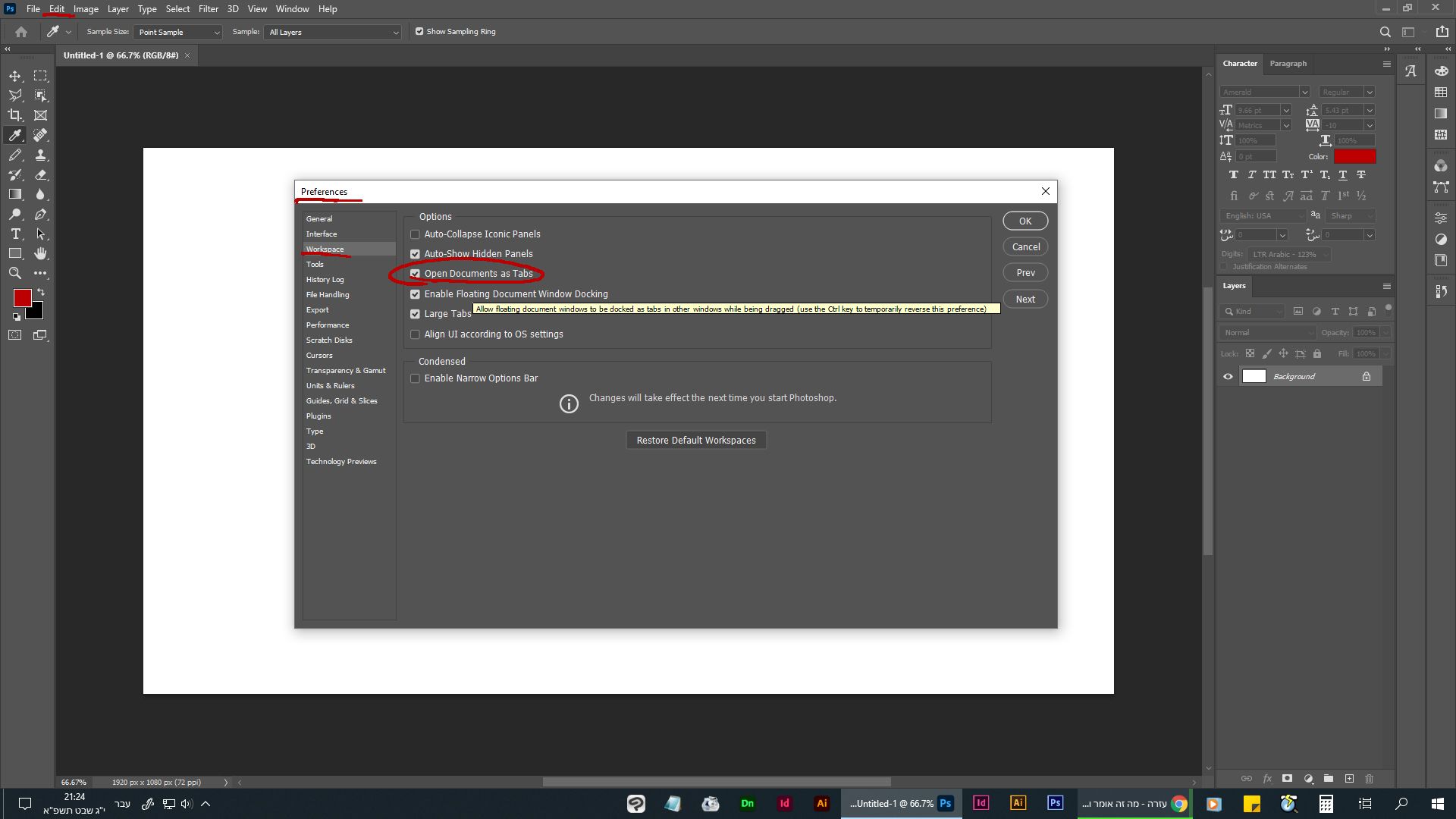This screenshot has width=1456, height=819.
Task: Open the Filter menu
Action: [x=208, y=9]
